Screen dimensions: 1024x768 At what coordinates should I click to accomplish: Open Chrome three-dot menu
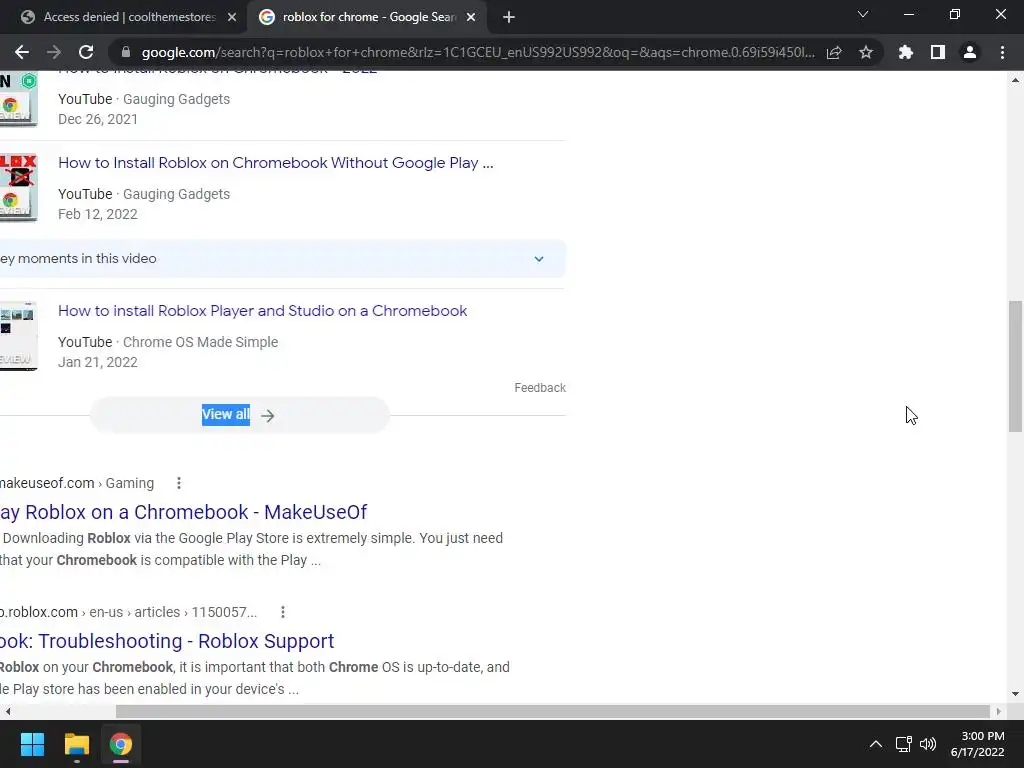tap(1002, 52)
